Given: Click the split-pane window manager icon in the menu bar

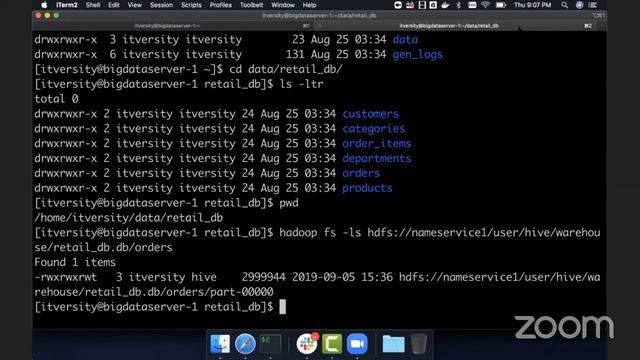Looking at the screenshot, I should 422,5.
